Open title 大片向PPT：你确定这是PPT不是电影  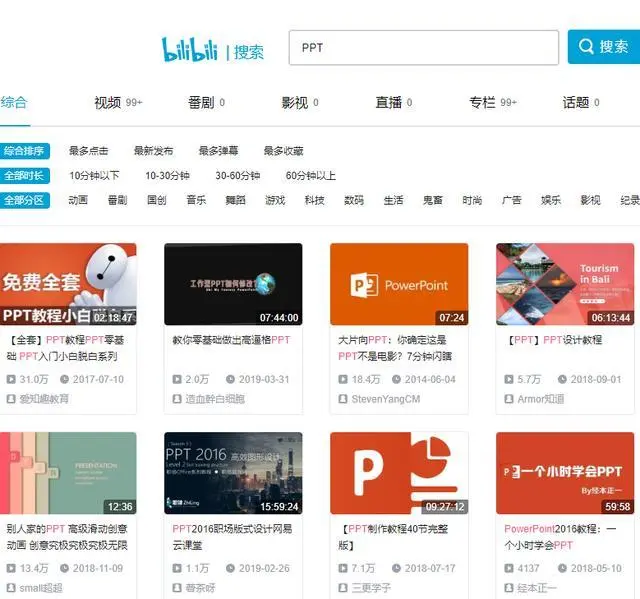pos(395,348)
